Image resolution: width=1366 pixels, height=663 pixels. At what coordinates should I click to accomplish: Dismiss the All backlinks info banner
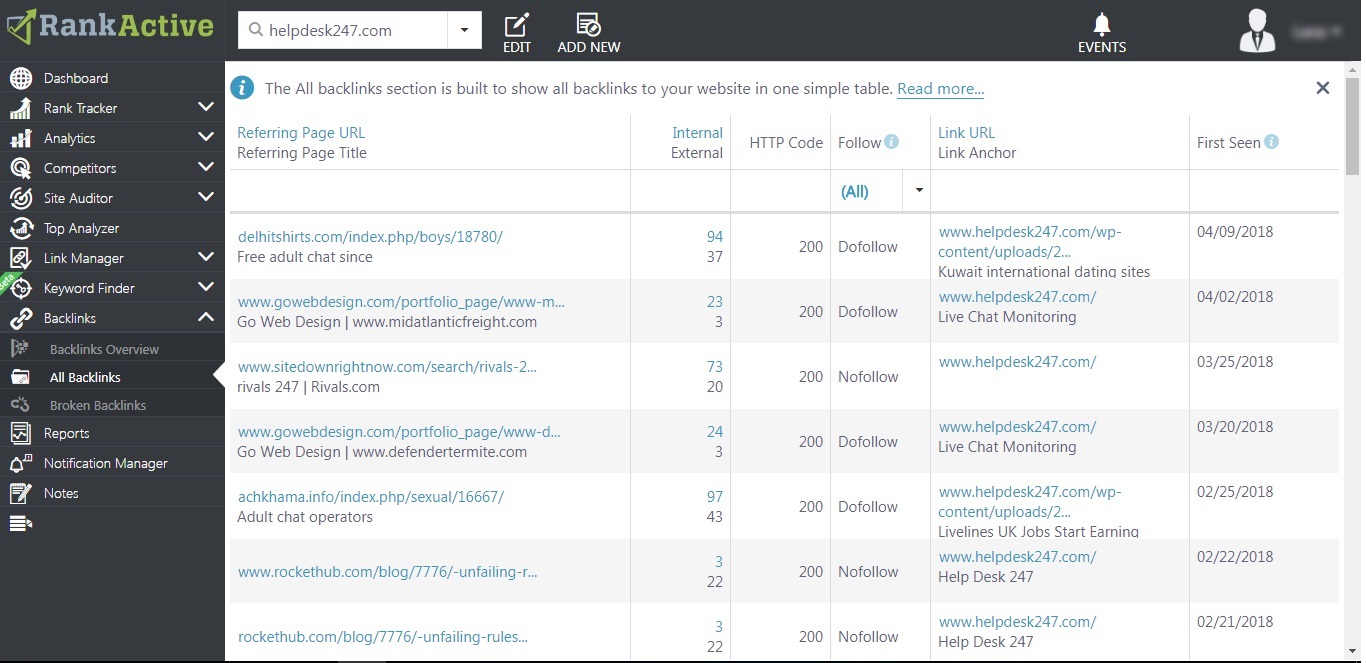point(1322,88)
